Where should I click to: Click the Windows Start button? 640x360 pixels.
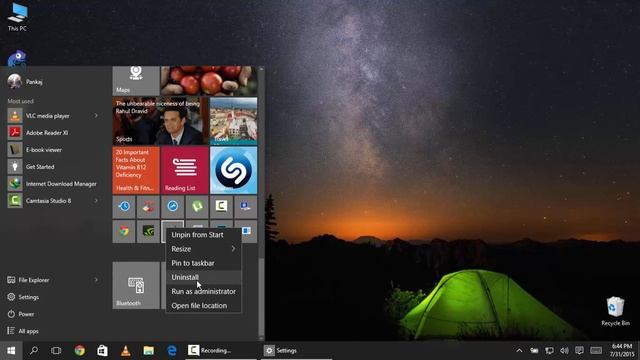(x=11, y=351)
